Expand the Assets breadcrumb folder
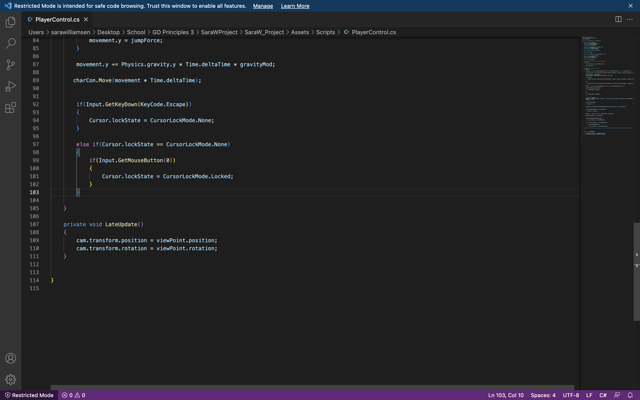640x400 pixels. [300, 32]
